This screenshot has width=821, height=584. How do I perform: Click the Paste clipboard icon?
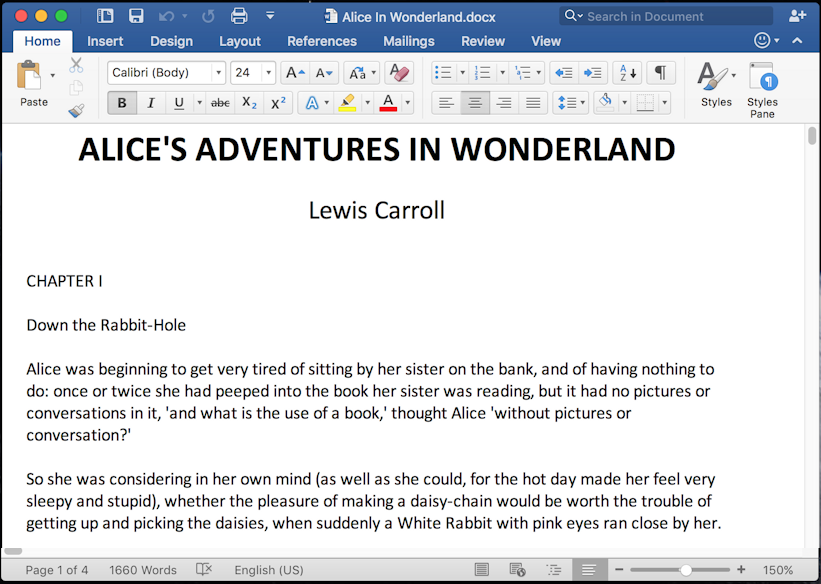[29, 75]
